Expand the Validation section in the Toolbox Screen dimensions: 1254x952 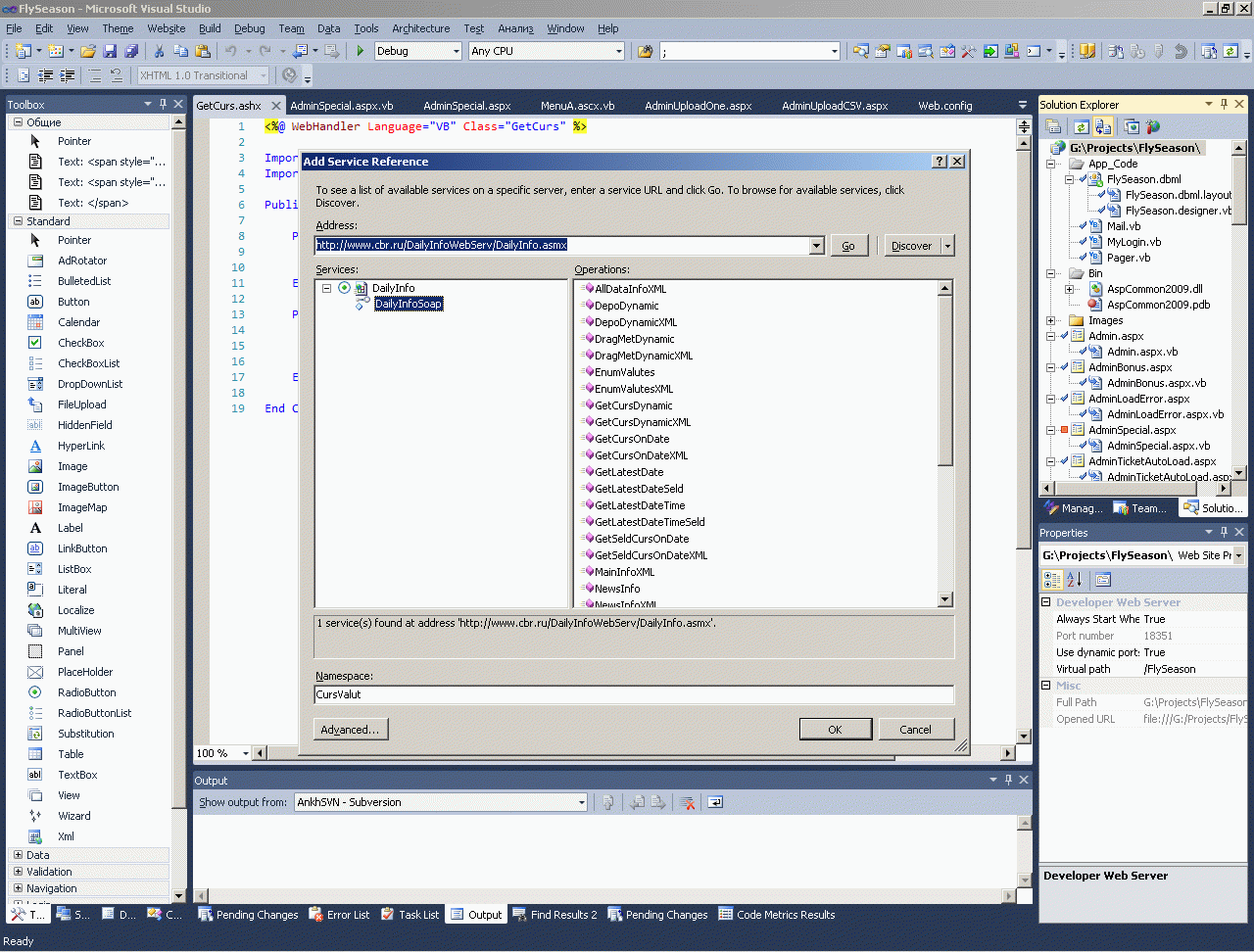[x=18, y=872]
